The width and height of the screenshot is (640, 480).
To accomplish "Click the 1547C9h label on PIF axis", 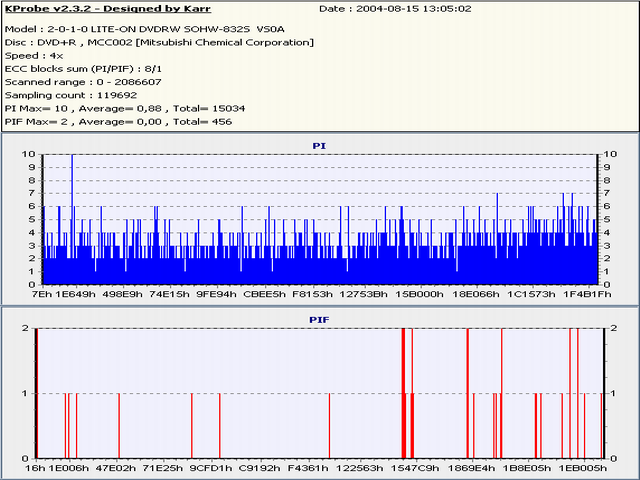I will tap(415, 468).
